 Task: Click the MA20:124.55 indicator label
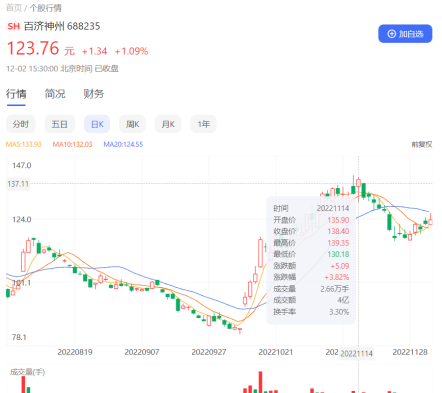(x=123, y=144)
